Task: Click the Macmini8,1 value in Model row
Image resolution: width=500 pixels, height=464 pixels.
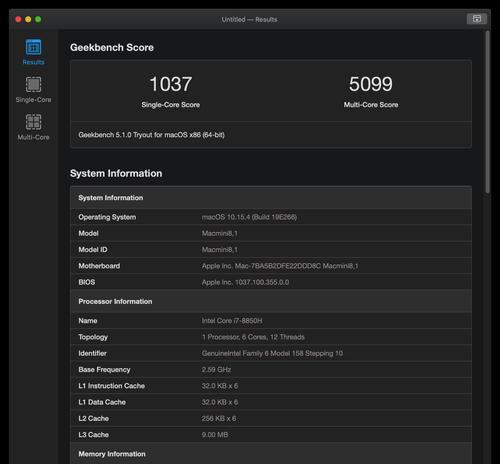Action: 220,233
